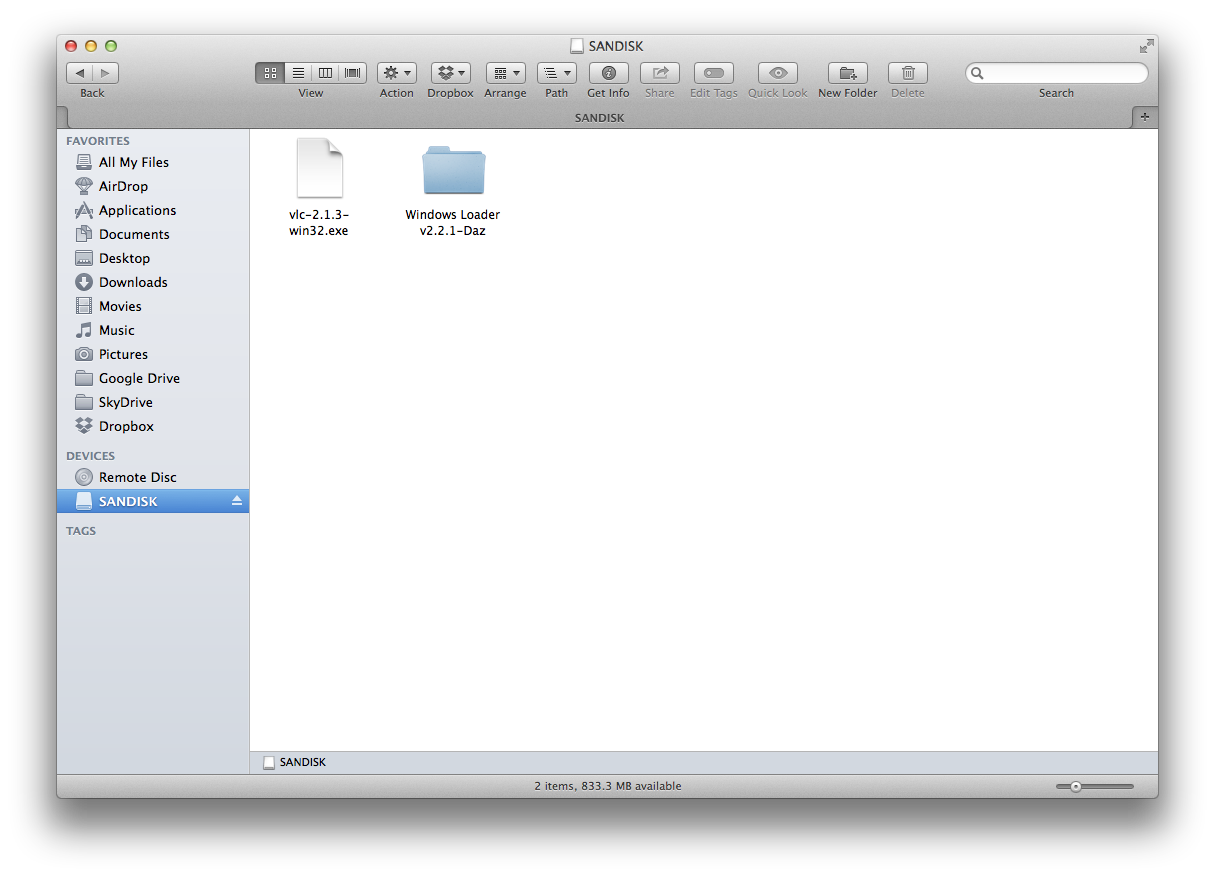Viewport: 1215px width, 877px height.
Task: Open the Path dropdown
Action: tap(557, 73)
